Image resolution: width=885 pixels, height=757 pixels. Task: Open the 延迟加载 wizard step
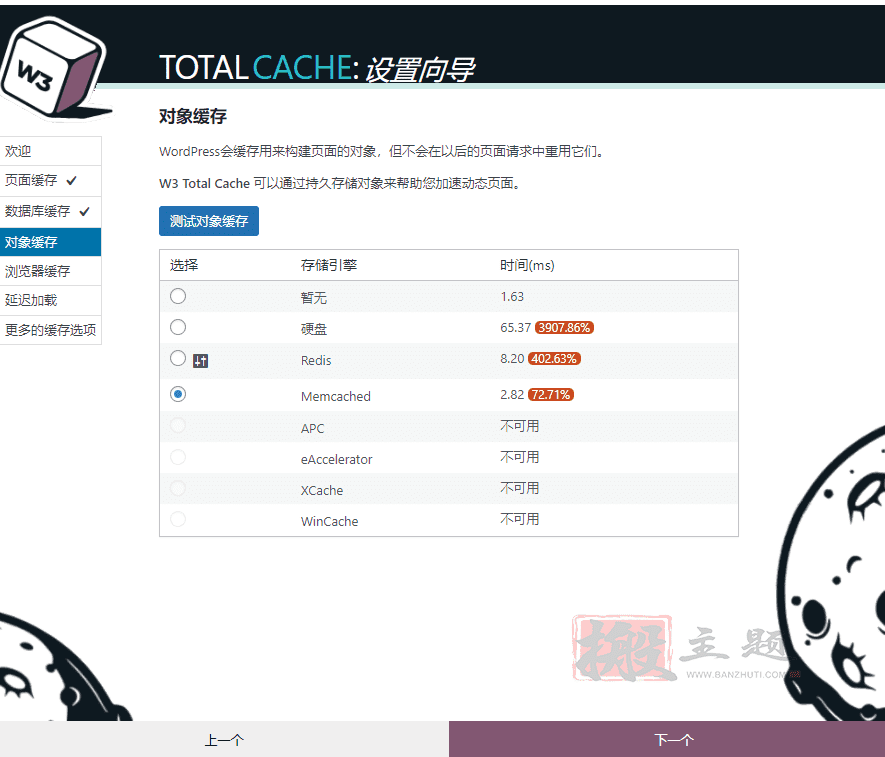pyautogui.click(x=51, y=300)
